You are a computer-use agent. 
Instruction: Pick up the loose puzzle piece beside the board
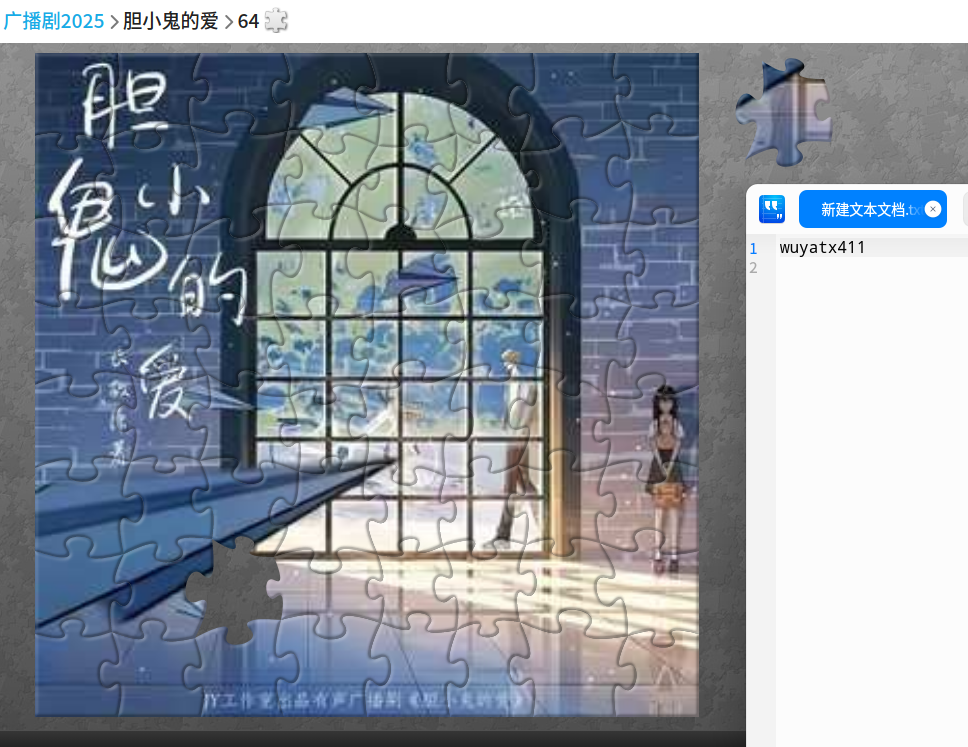pyautogui.click(x=785, y=112)
